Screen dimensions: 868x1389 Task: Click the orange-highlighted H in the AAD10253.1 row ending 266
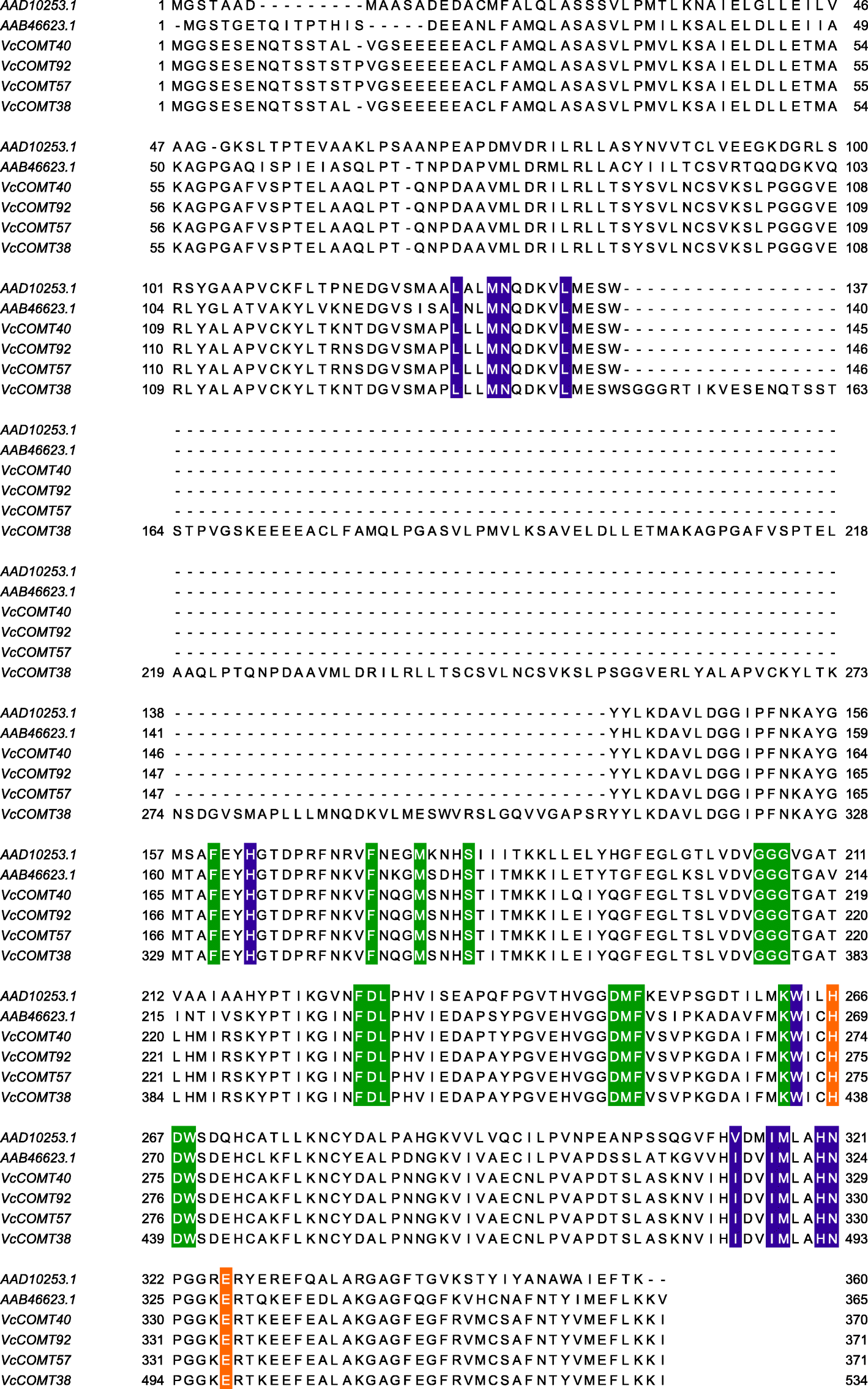coord(832,996)
